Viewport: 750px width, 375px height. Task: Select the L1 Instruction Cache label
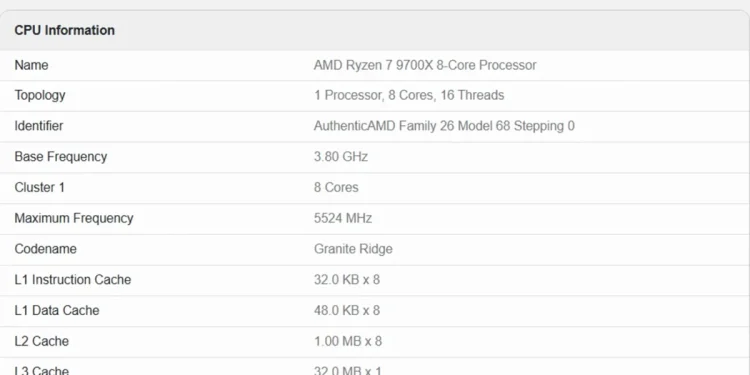tap(73, 280)
